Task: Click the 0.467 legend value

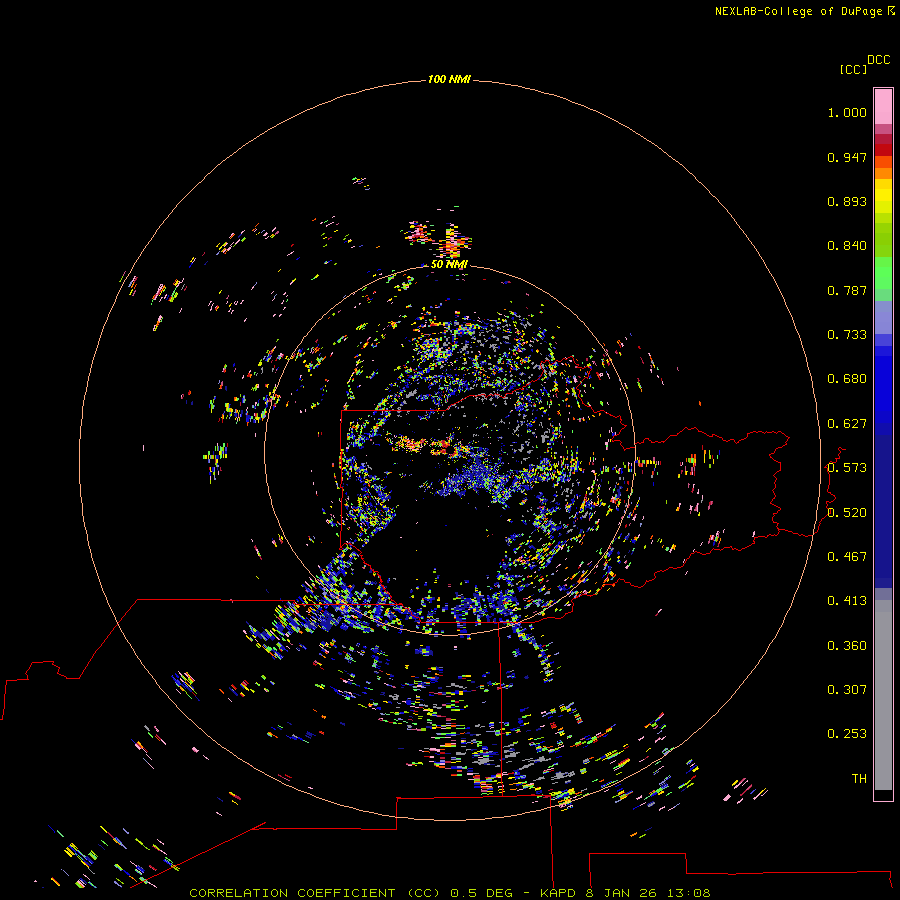Action: point(847,557)
